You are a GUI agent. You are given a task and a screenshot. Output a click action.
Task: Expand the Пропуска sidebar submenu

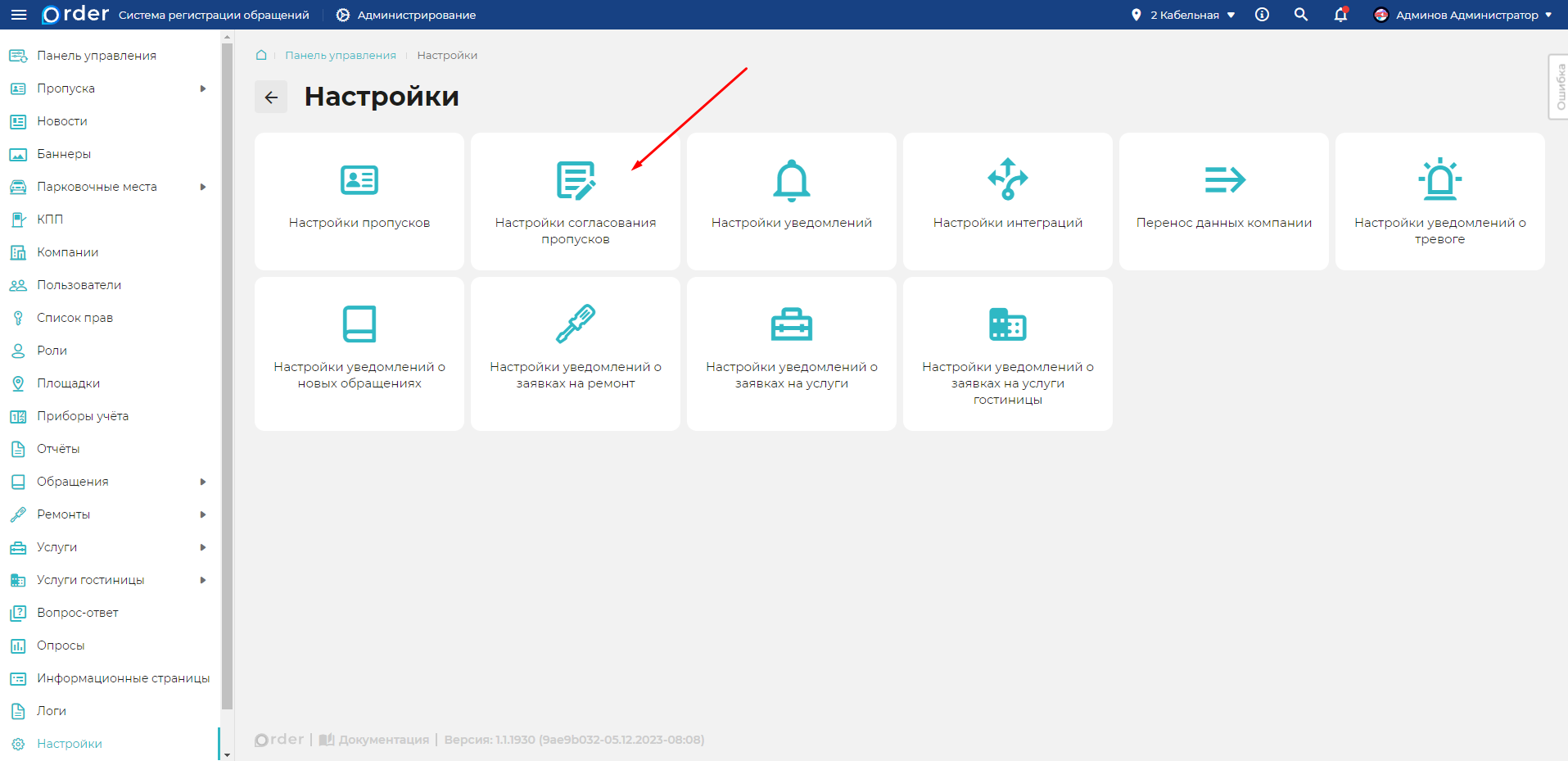point(203,88)
